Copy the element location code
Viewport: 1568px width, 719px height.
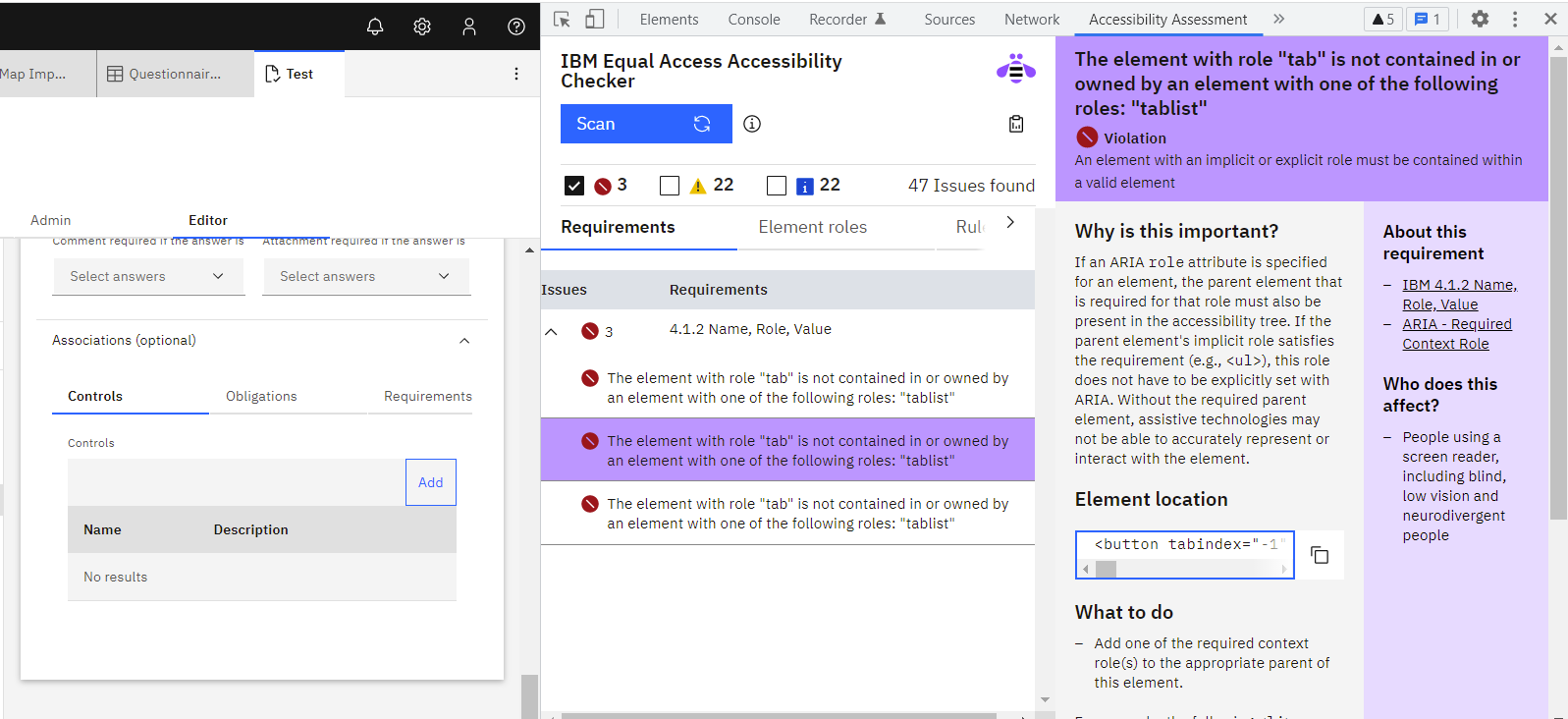pyautogui.click(x=1320, y=555)
